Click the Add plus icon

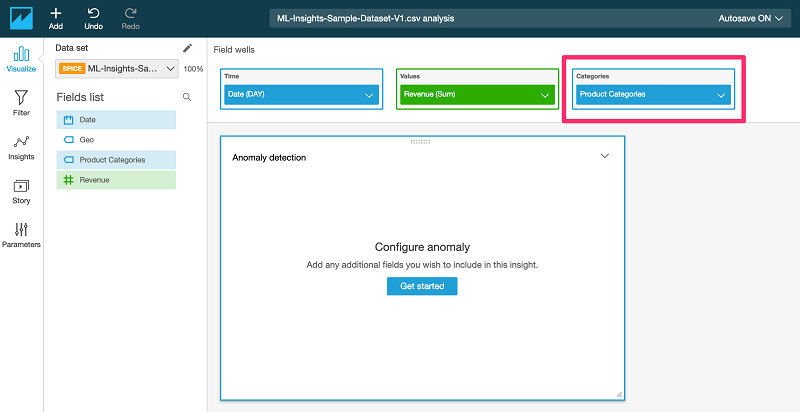[56, 13]
